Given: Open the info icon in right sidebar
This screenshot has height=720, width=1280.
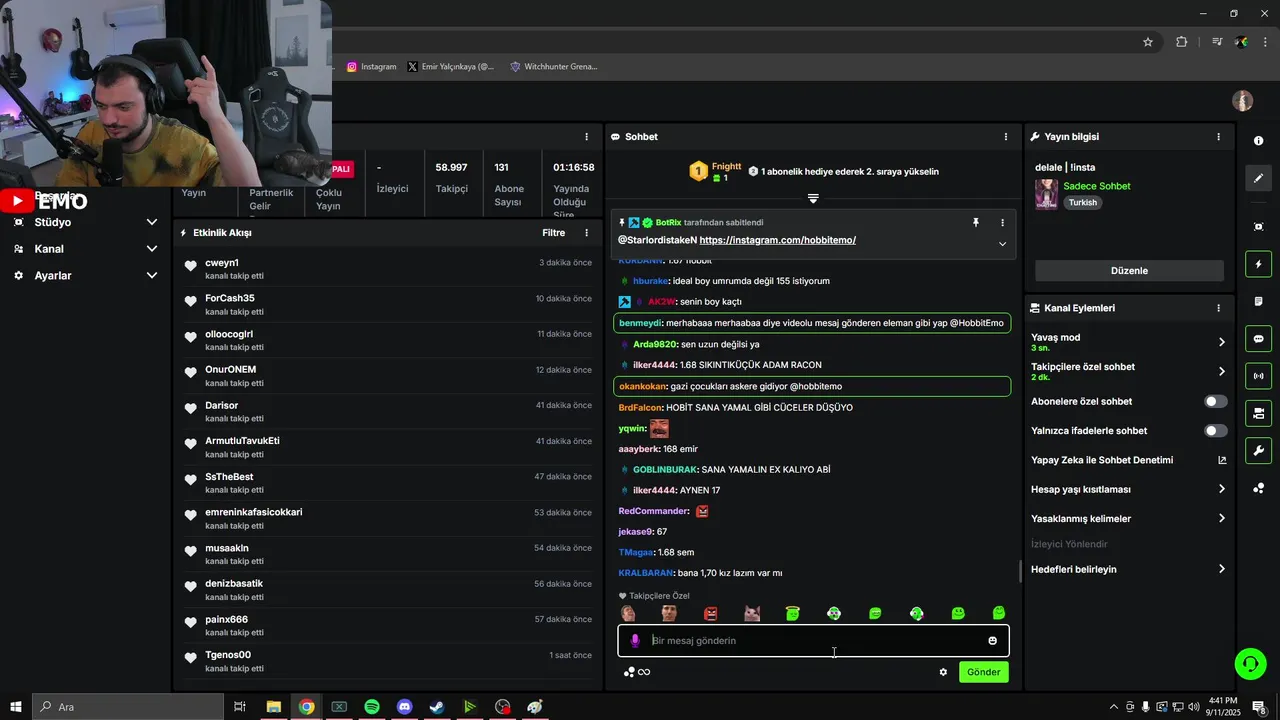Looking at the screenshot, I should 1258,141.
